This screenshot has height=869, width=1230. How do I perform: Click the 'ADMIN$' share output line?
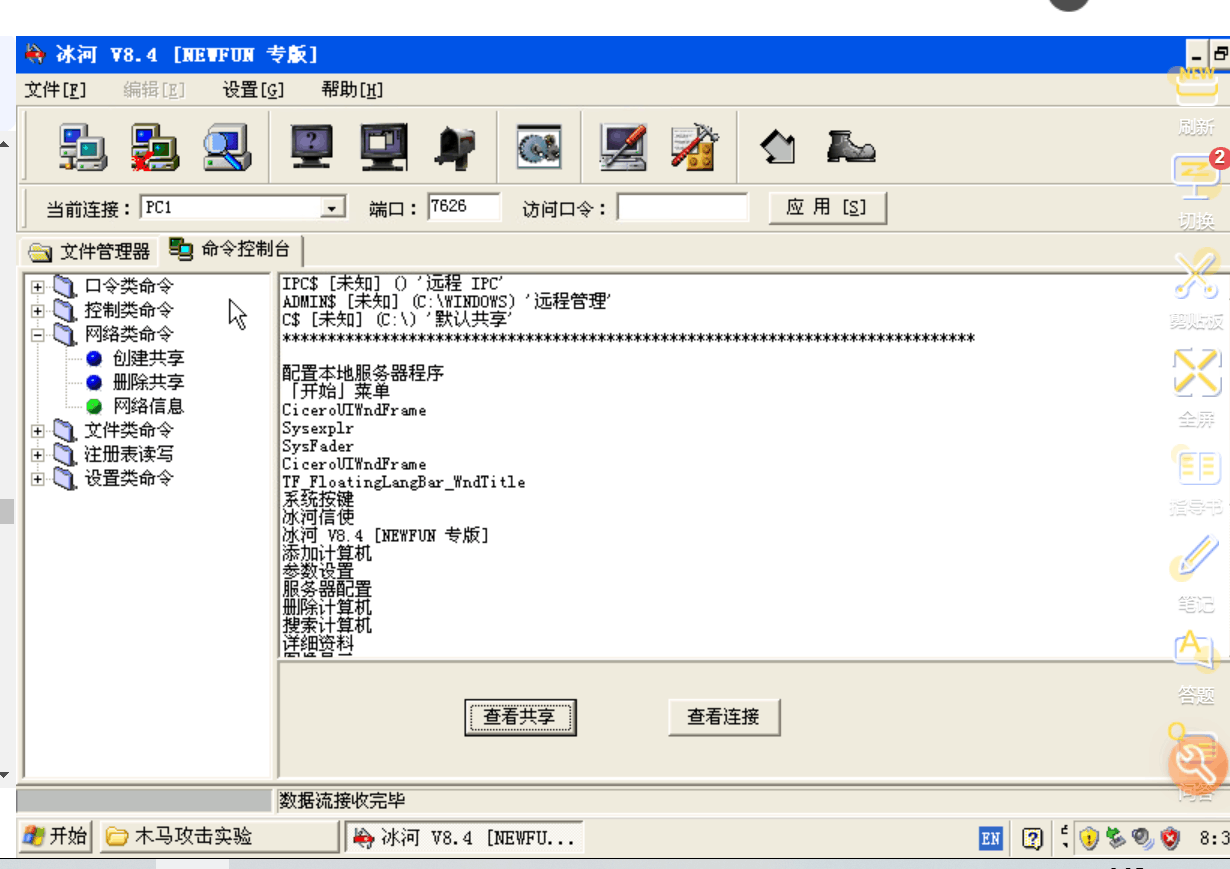pos(446,301)
